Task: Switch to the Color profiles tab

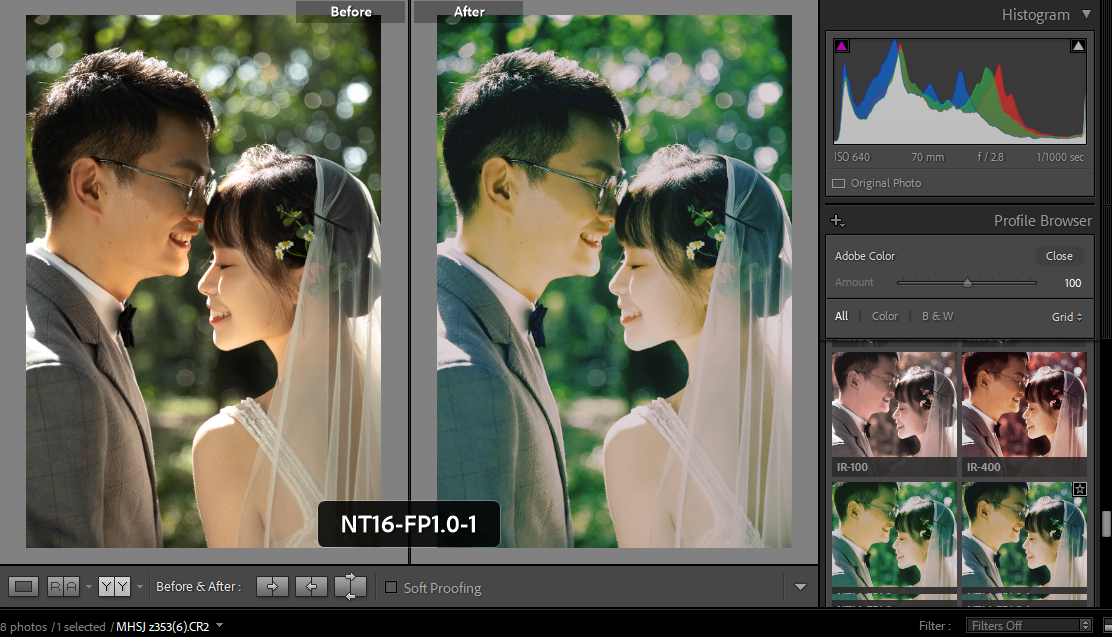Action: (x=885, y=316)
